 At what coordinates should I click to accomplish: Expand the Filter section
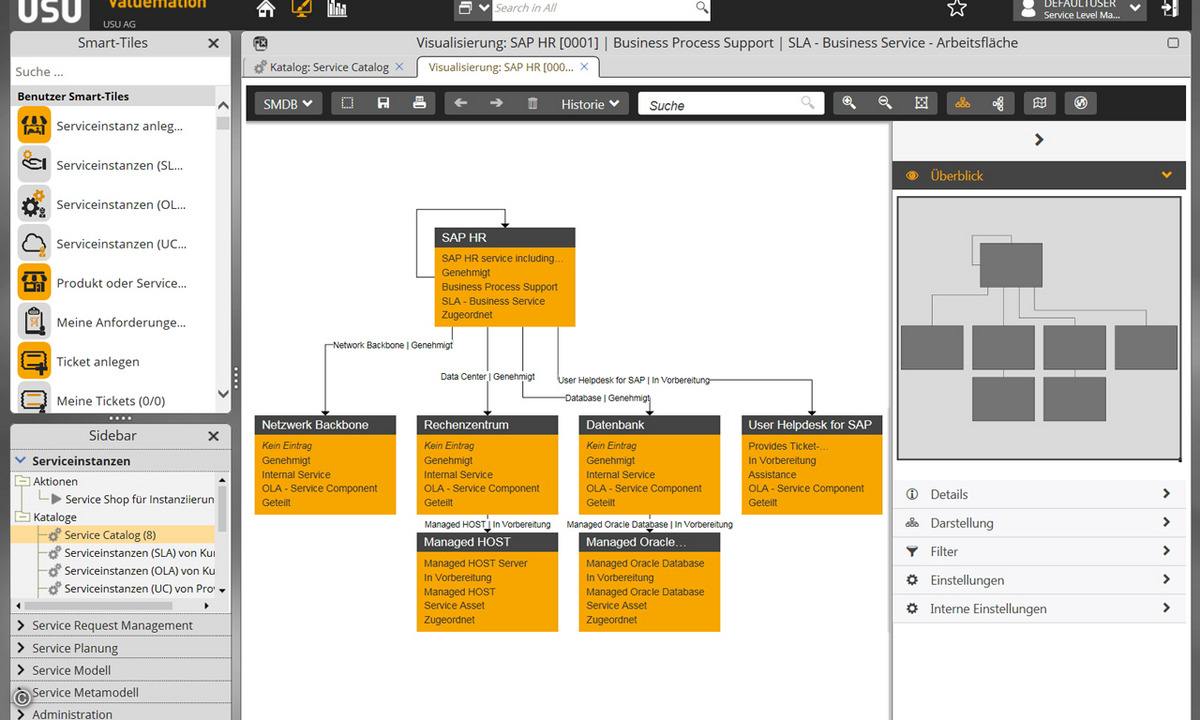point(1038,551)
